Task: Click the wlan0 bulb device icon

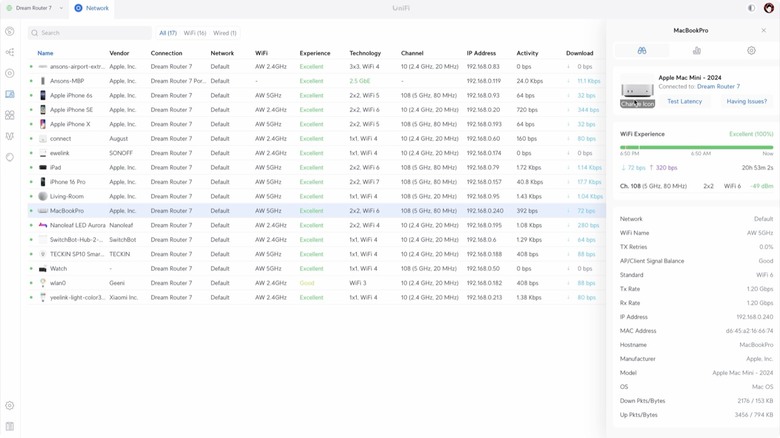Action: tap(43, 283)
